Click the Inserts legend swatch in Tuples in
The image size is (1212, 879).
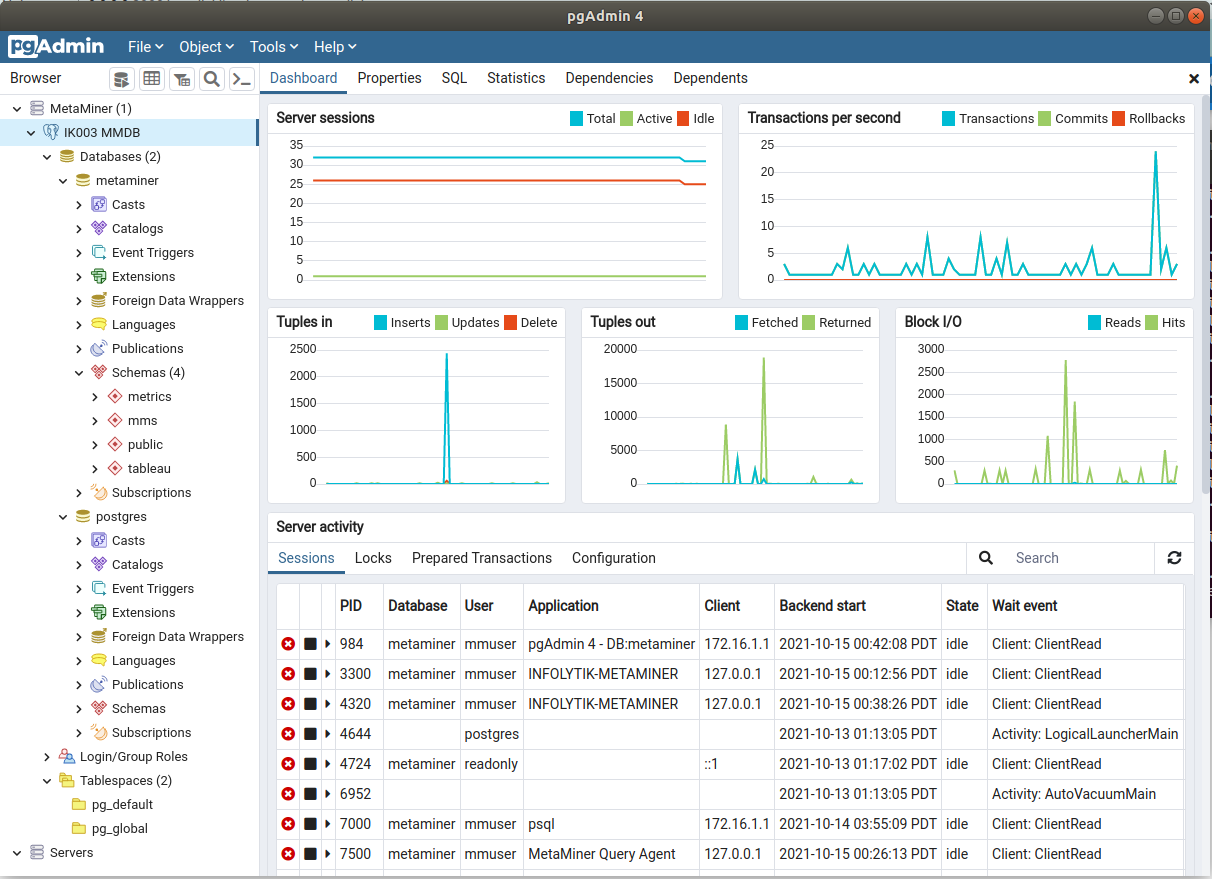(380, 322)
